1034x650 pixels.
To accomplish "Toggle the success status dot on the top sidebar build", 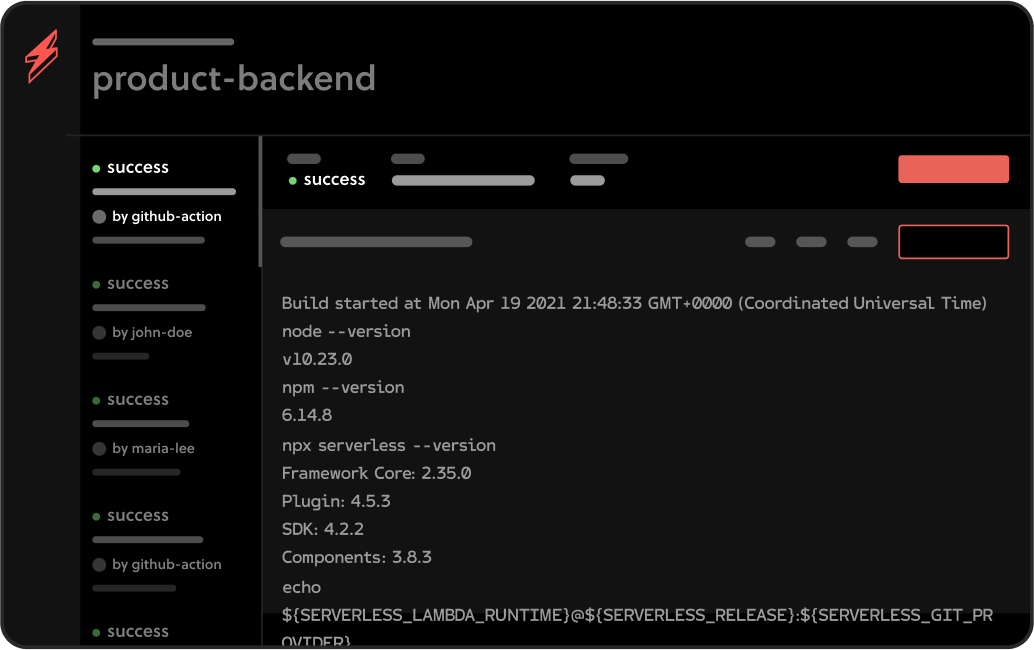I will coord(95,167).
